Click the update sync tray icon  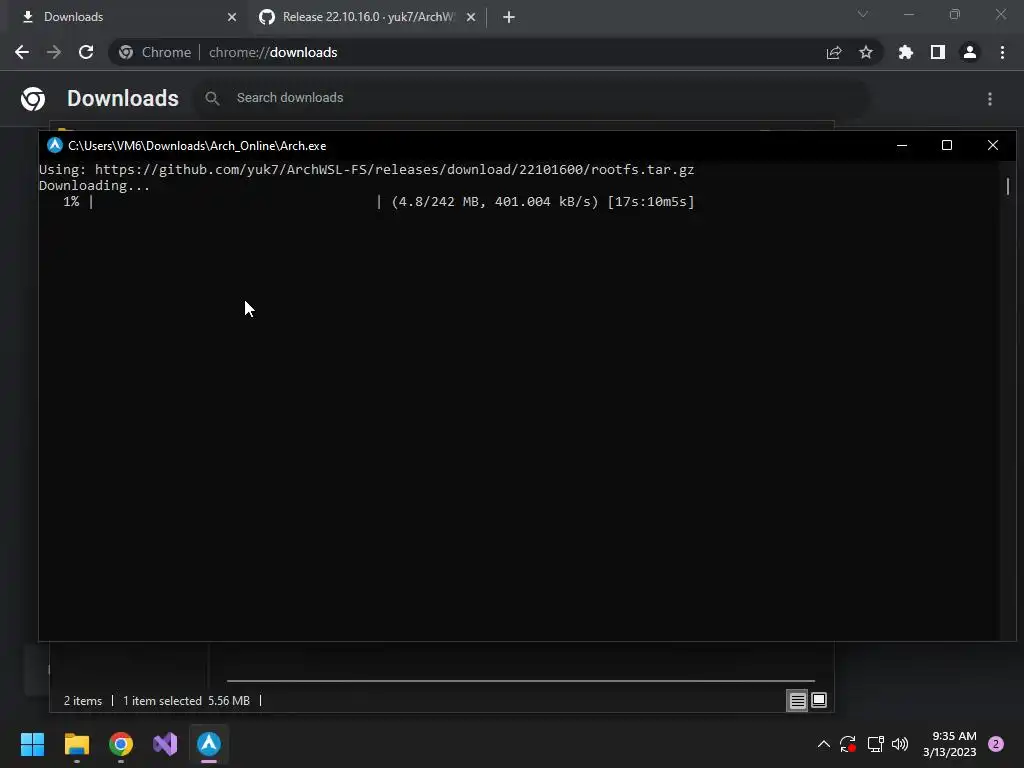[x=848, y=744]
